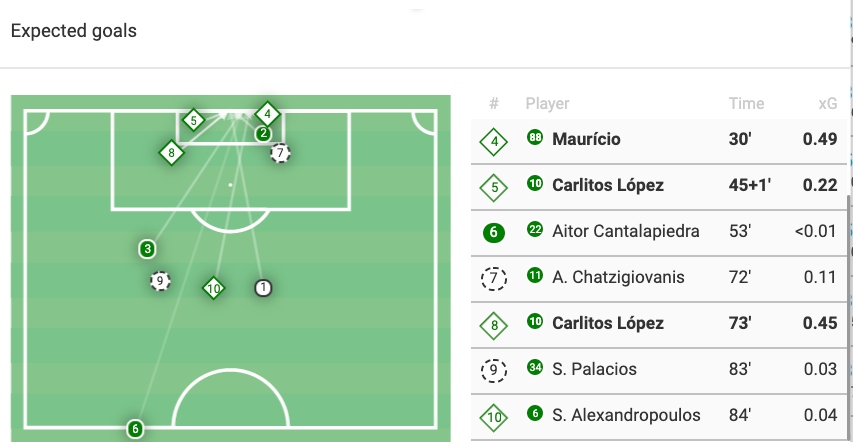Click shot marker 8 on the pitch
Viewport: 853px width, 442px height.
[172, 153]
